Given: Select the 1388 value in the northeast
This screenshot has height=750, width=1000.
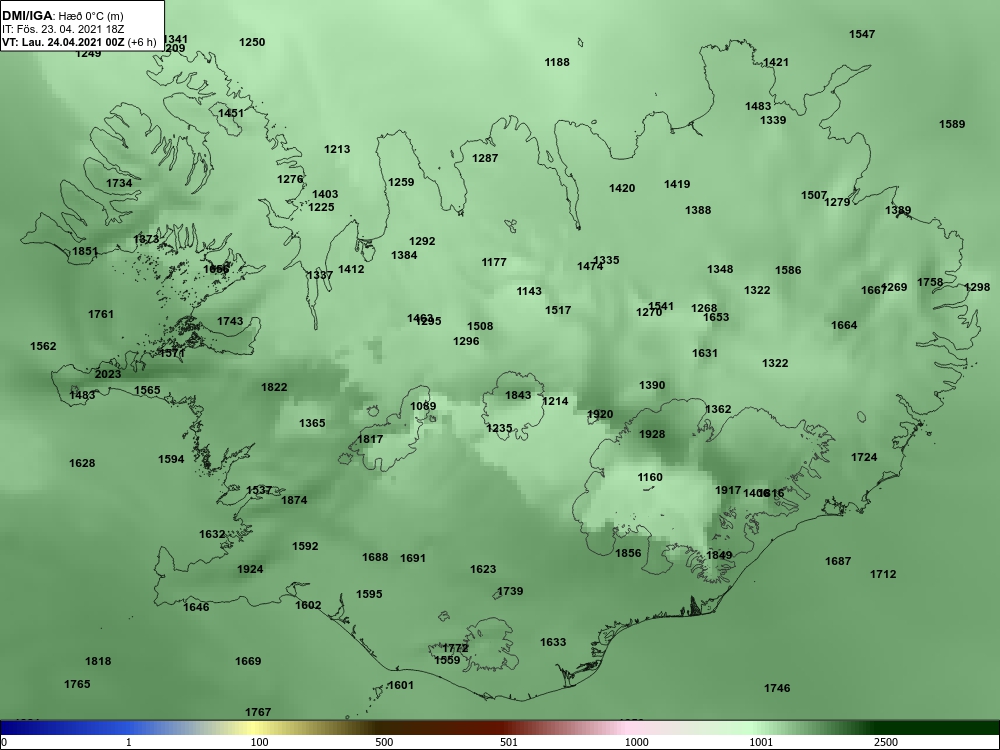Looking at the screenshot, I should pyautogui.click(x=698, y=210).
